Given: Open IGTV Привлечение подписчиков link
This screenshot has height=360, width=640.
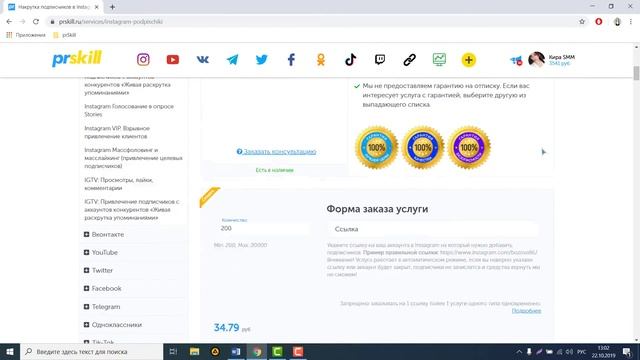Looking at the screenshot, I should [132, 210].
